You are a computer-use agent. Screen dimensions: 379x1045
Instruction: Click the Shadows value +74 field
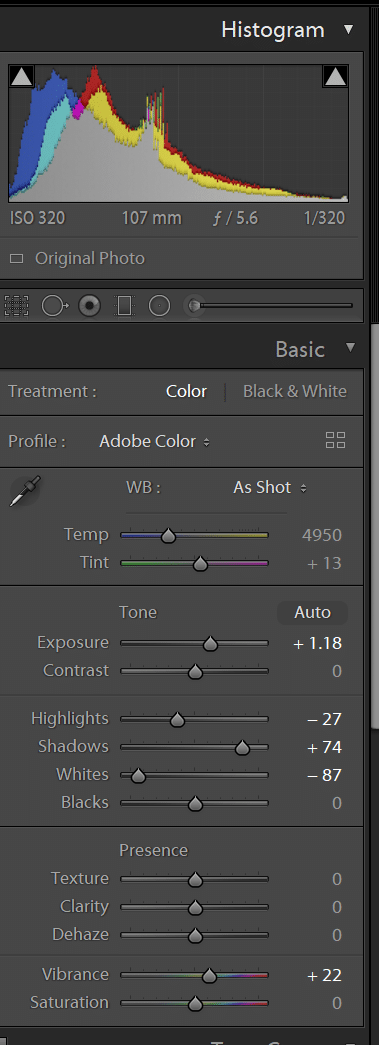324,747
